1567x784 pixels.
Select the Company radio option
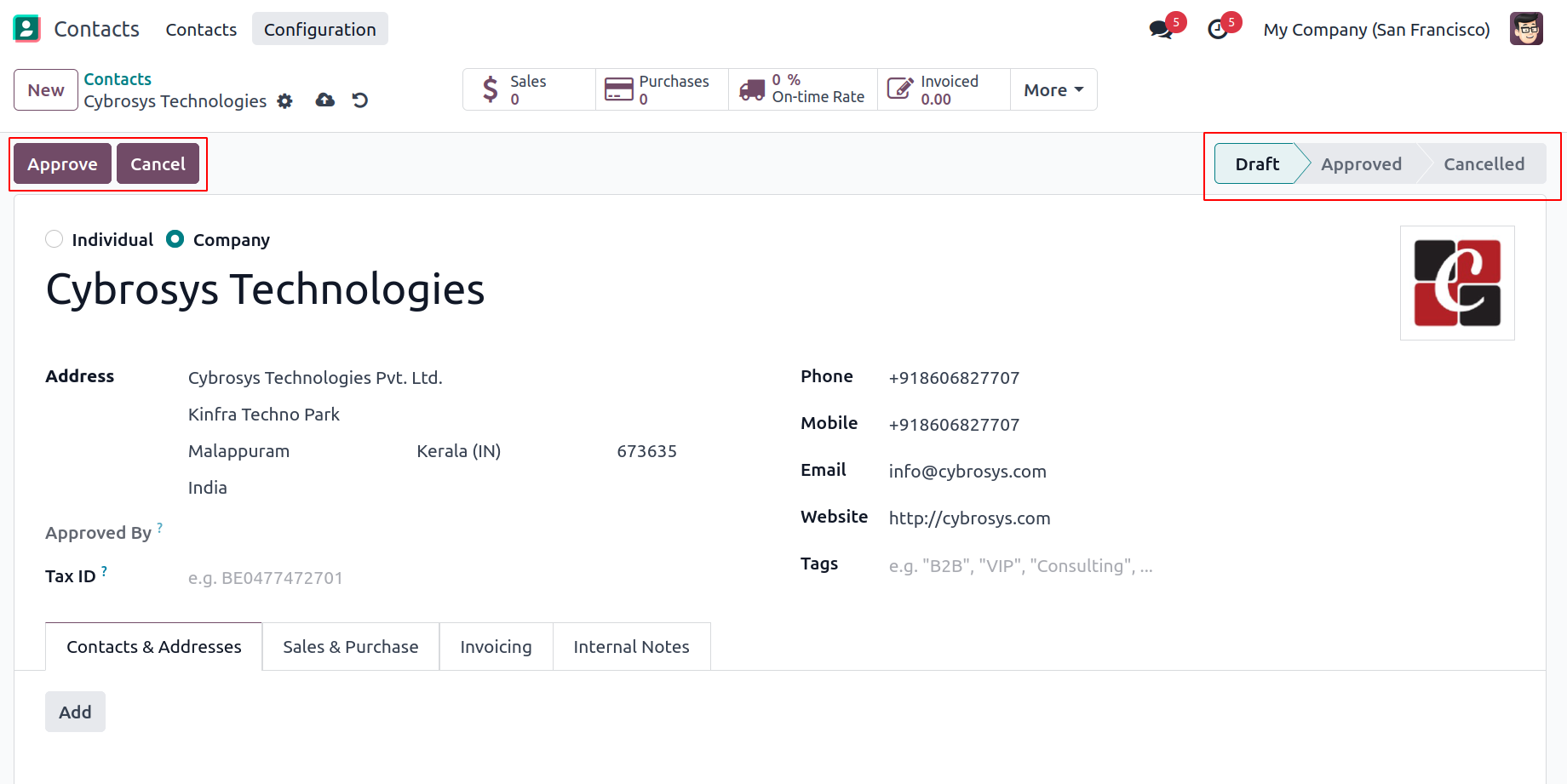[175, 239]
